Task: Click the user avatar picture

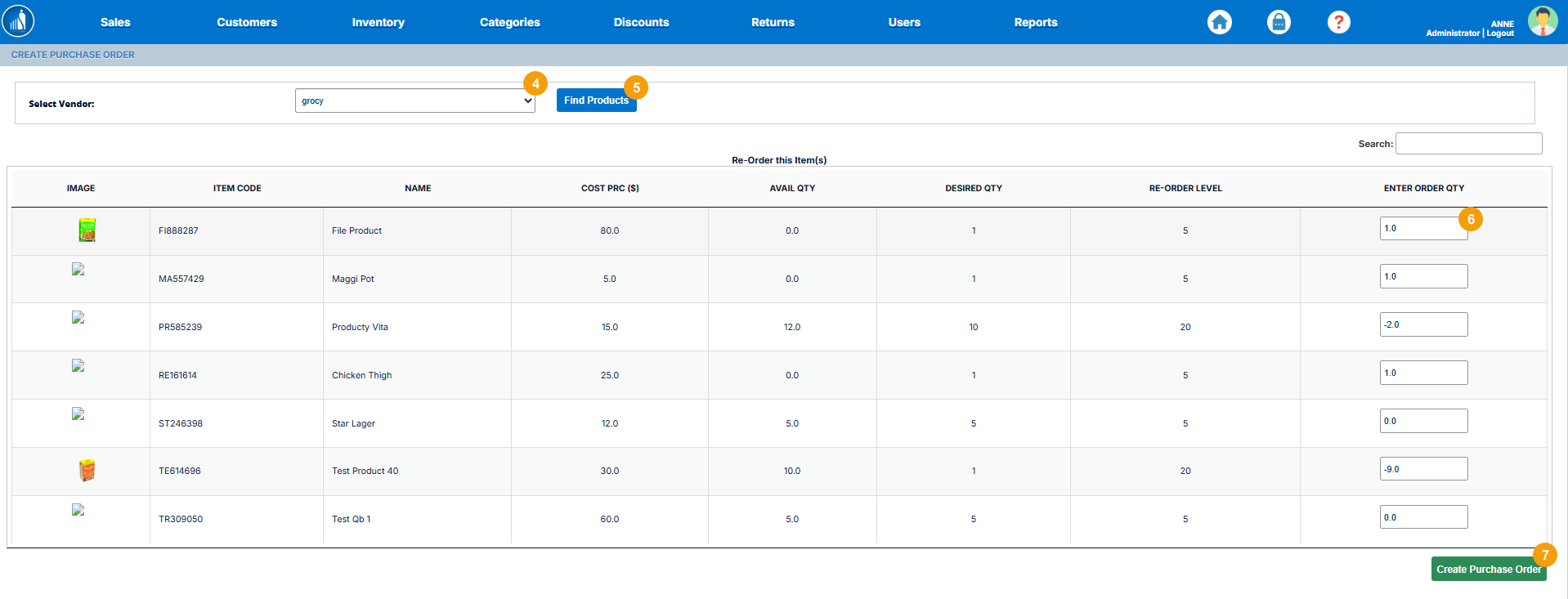Action: [x=1542, y=21]
